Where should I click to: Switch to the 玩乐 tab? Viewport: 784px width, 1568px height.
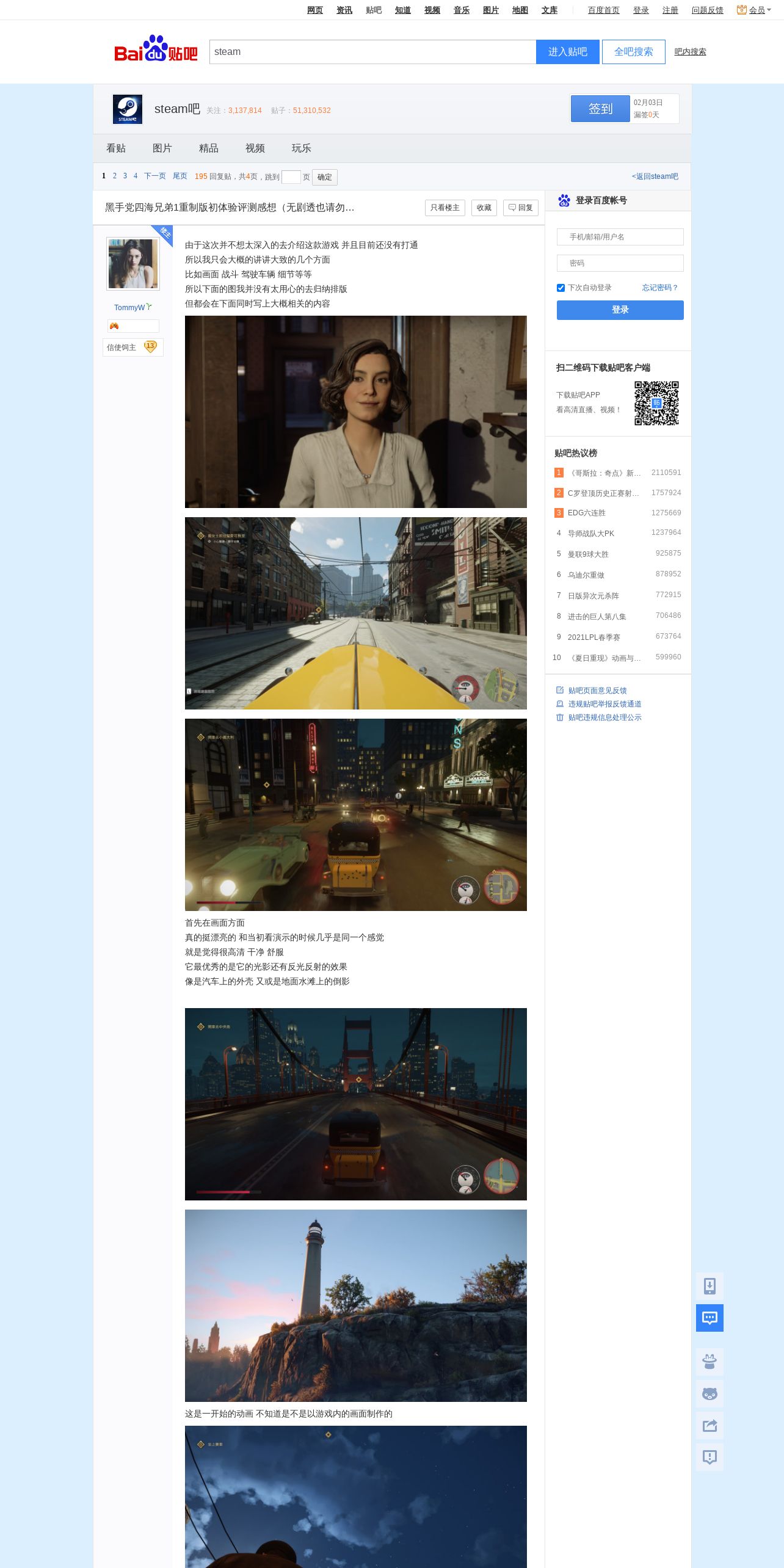coord(302,148)
